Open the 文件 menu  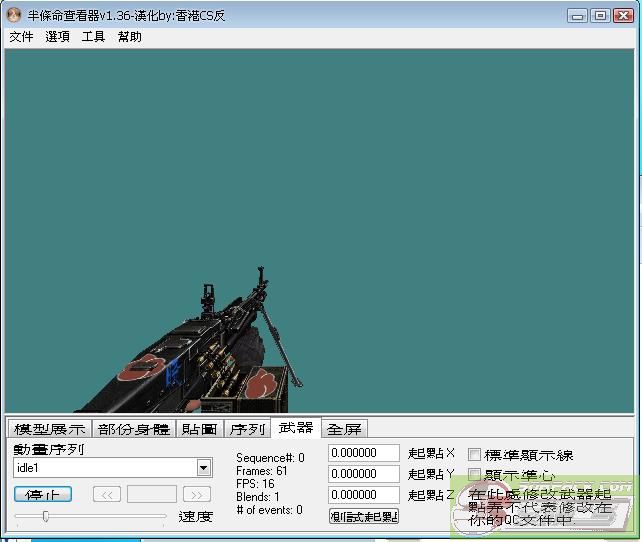(x=21, y=37)
